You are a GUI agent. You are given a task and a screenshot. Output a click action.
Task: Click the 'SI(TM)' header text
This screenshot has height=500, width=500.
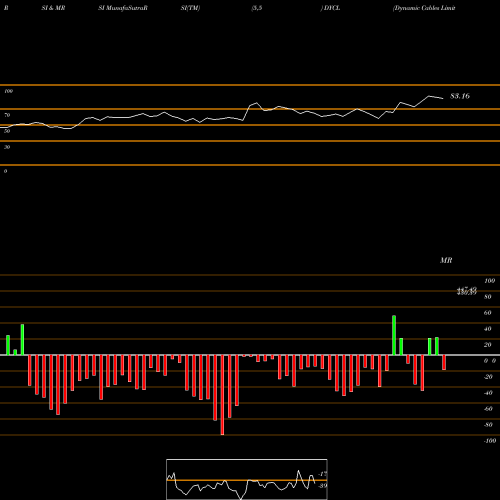pyautogui.click(x=190, y=8)
